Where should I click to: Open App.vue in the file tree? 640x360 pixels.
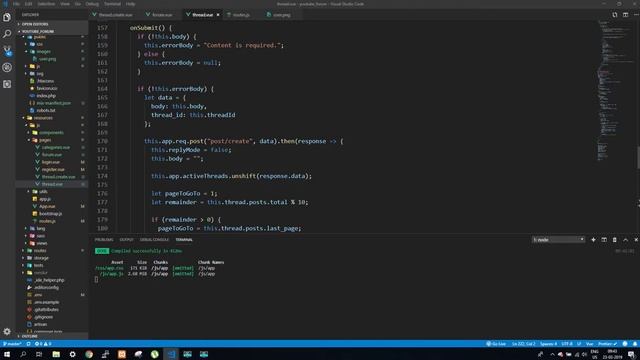coord(47,207)
